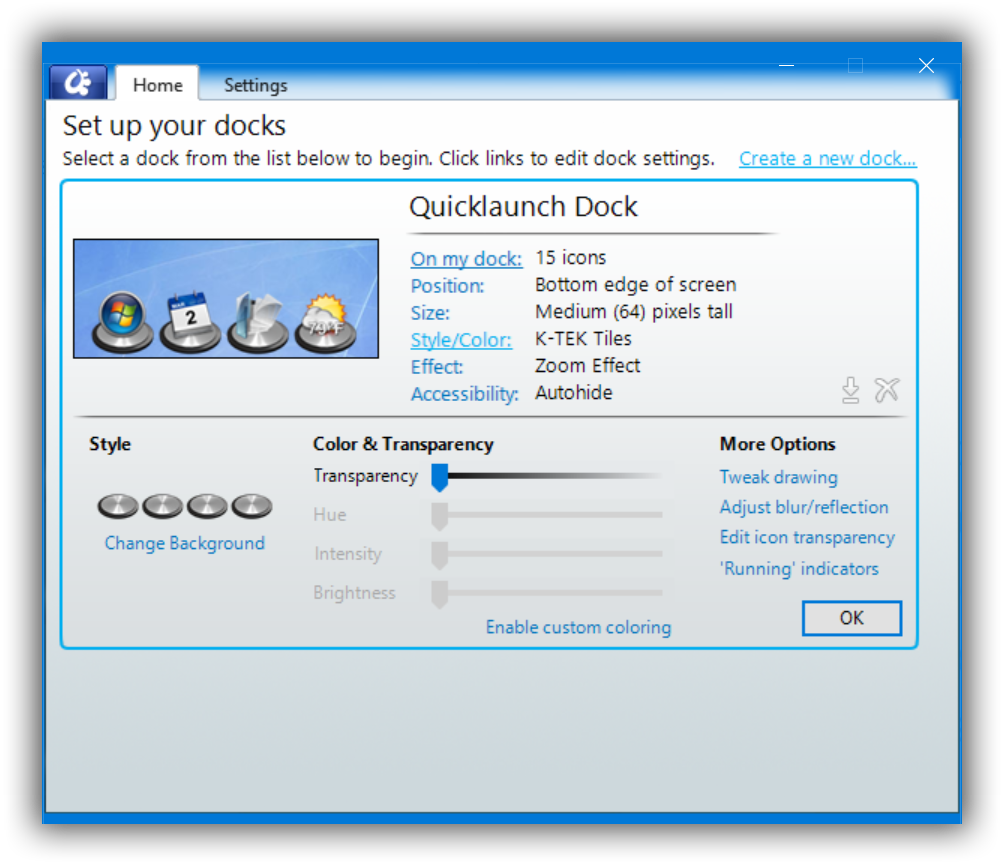This screenshot has width=1004, height=866.
Task: Click the download dock backgrounds icon
Action: [x=850, y=391]
